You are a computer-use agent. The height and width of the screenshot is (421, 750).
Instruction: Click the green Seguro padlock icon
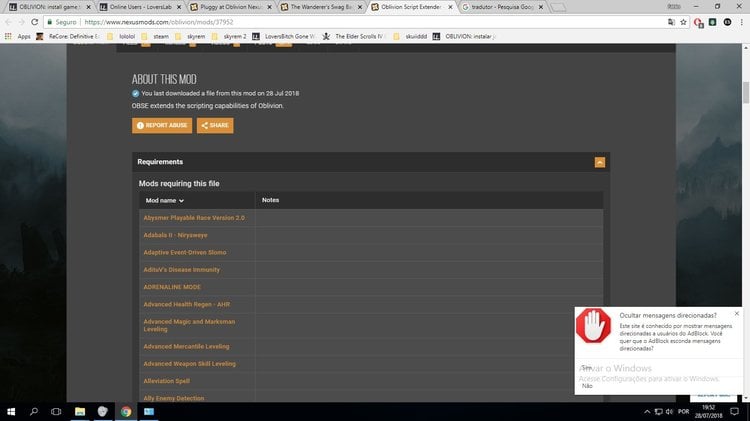49,22
